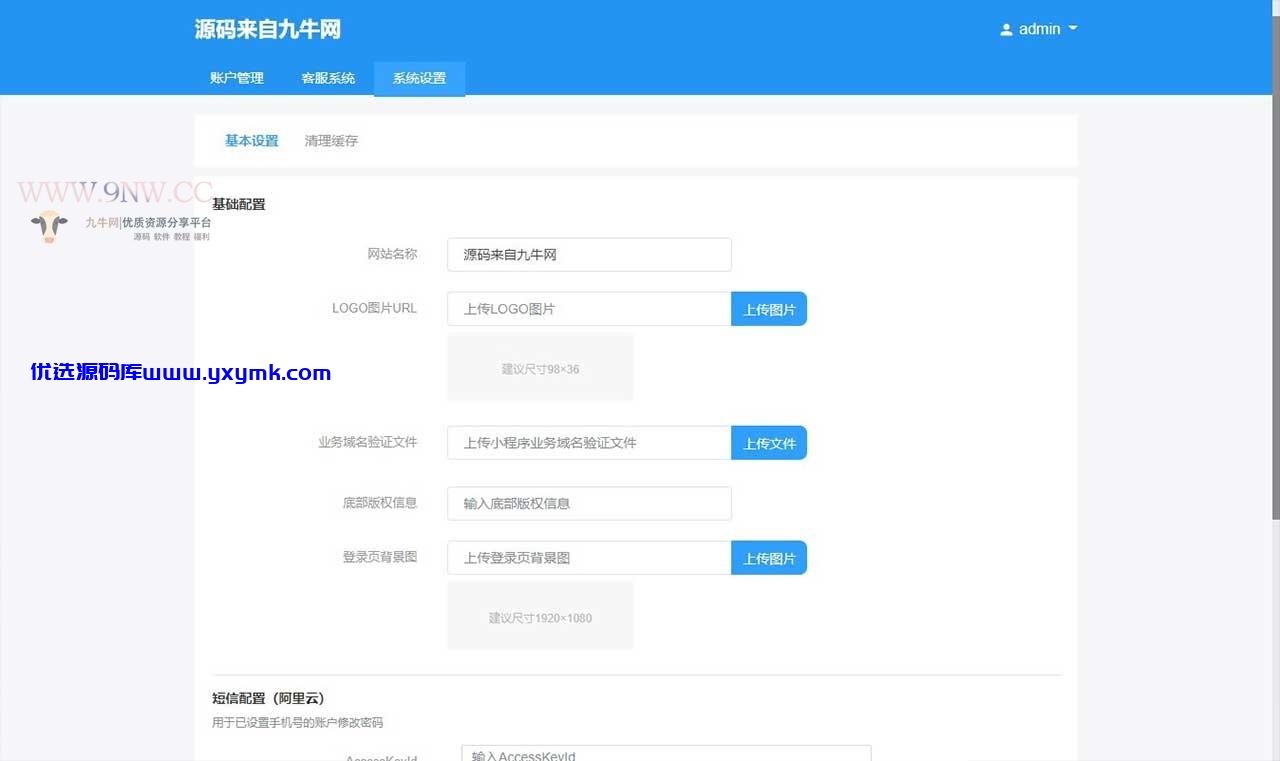Open the 账户管理 menu
Screen dimensions: 1280x761
(237, 78)
